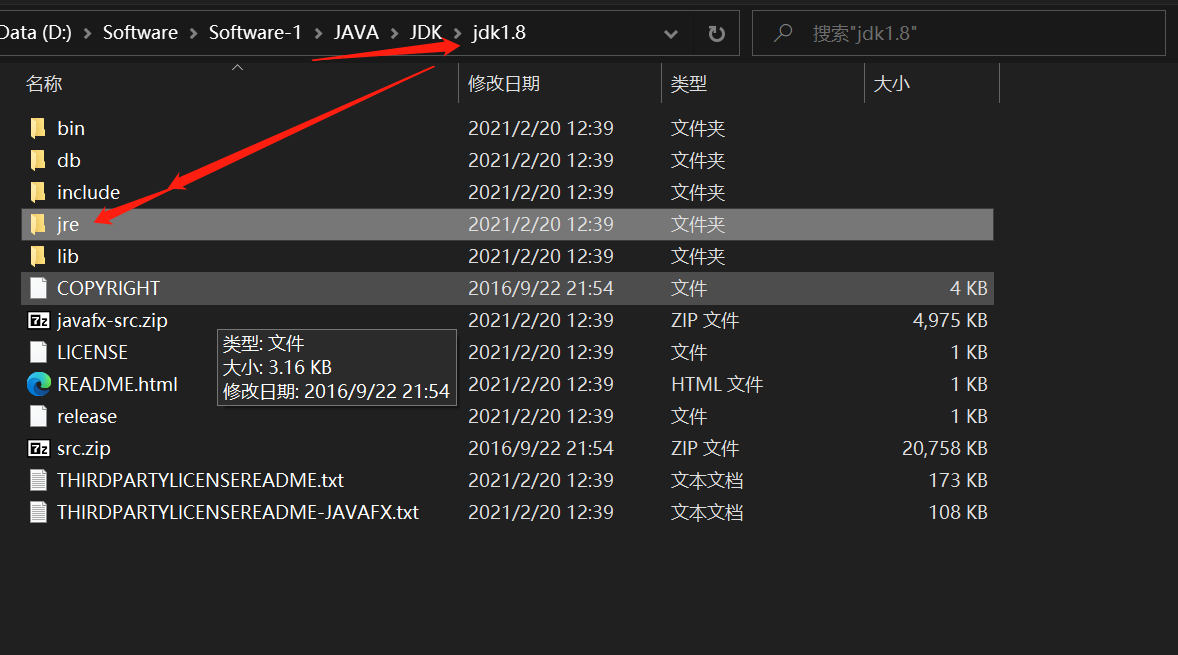
Task: Open the address bar history dropdown
Action: click(671, 34)
